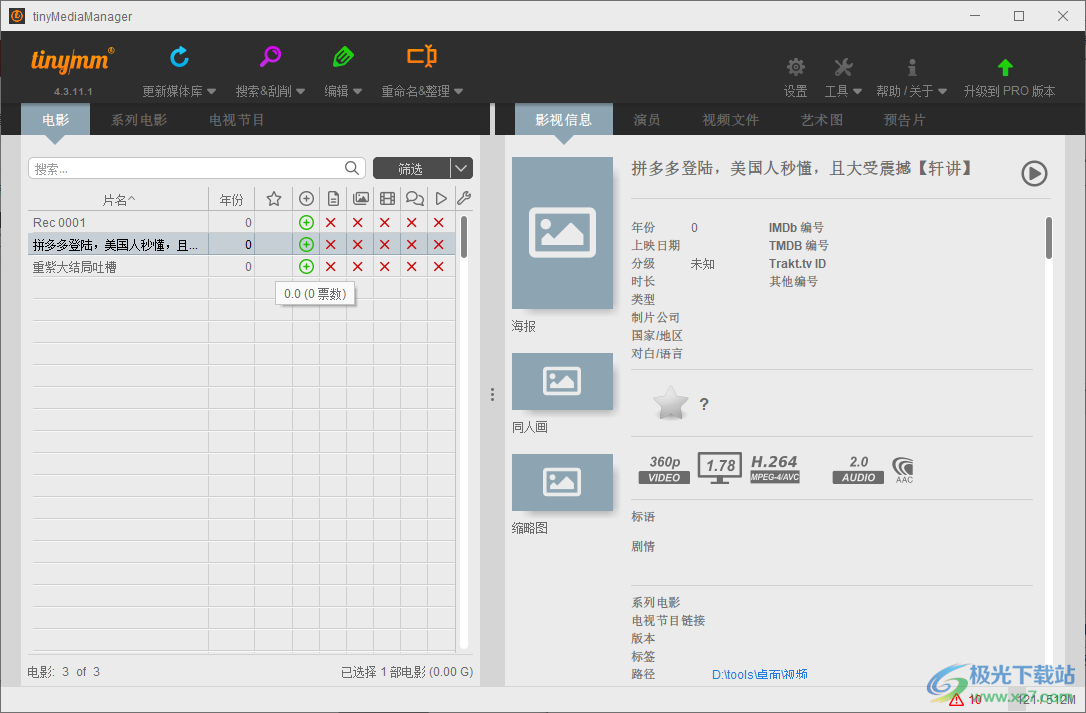The width and height of the screenshot is (1086, 713).
Task: Sort by the images column header
Action: pos(360,199)
